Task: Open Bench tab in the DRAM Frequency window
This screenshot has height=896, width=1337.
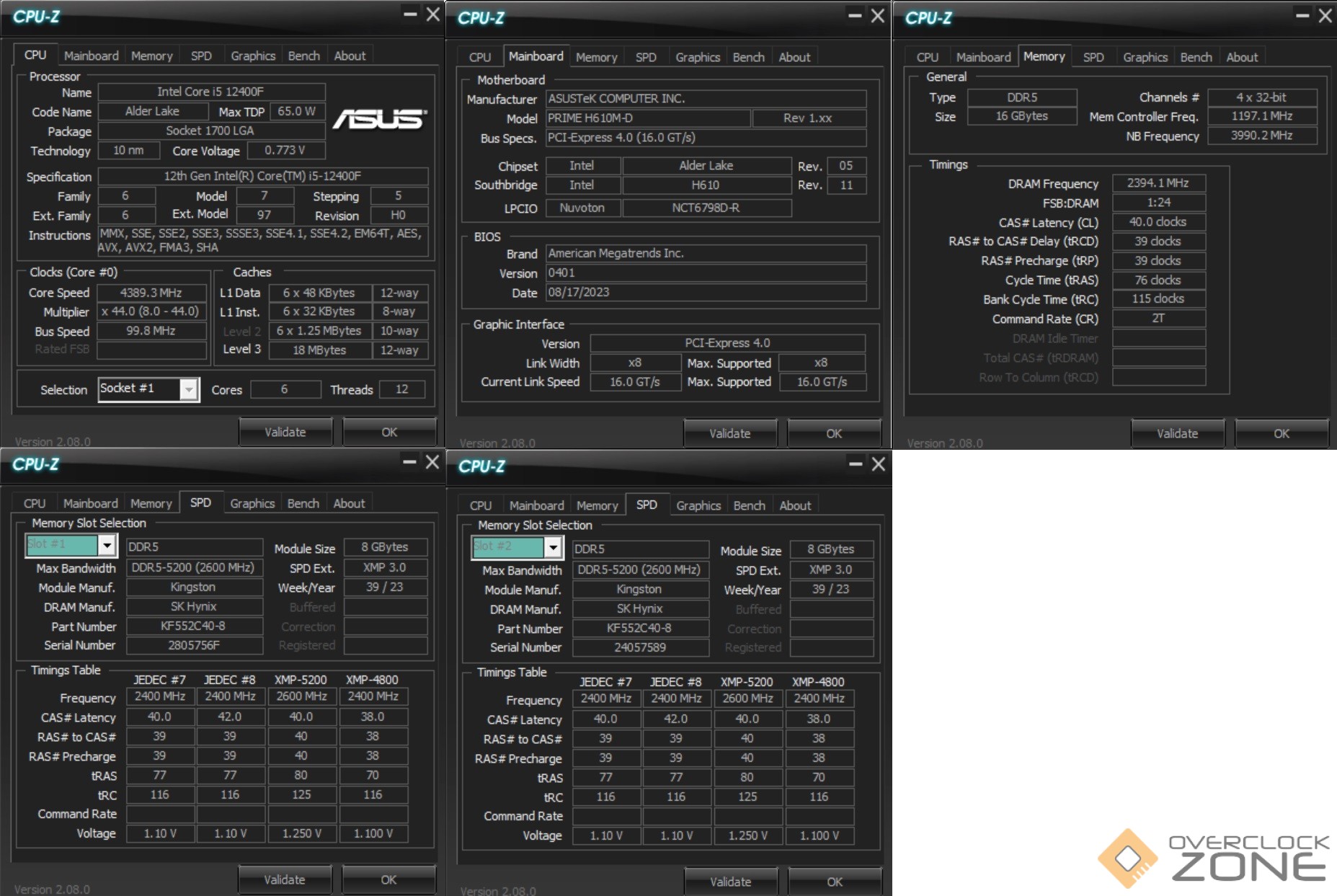Action: (1196, 57)
